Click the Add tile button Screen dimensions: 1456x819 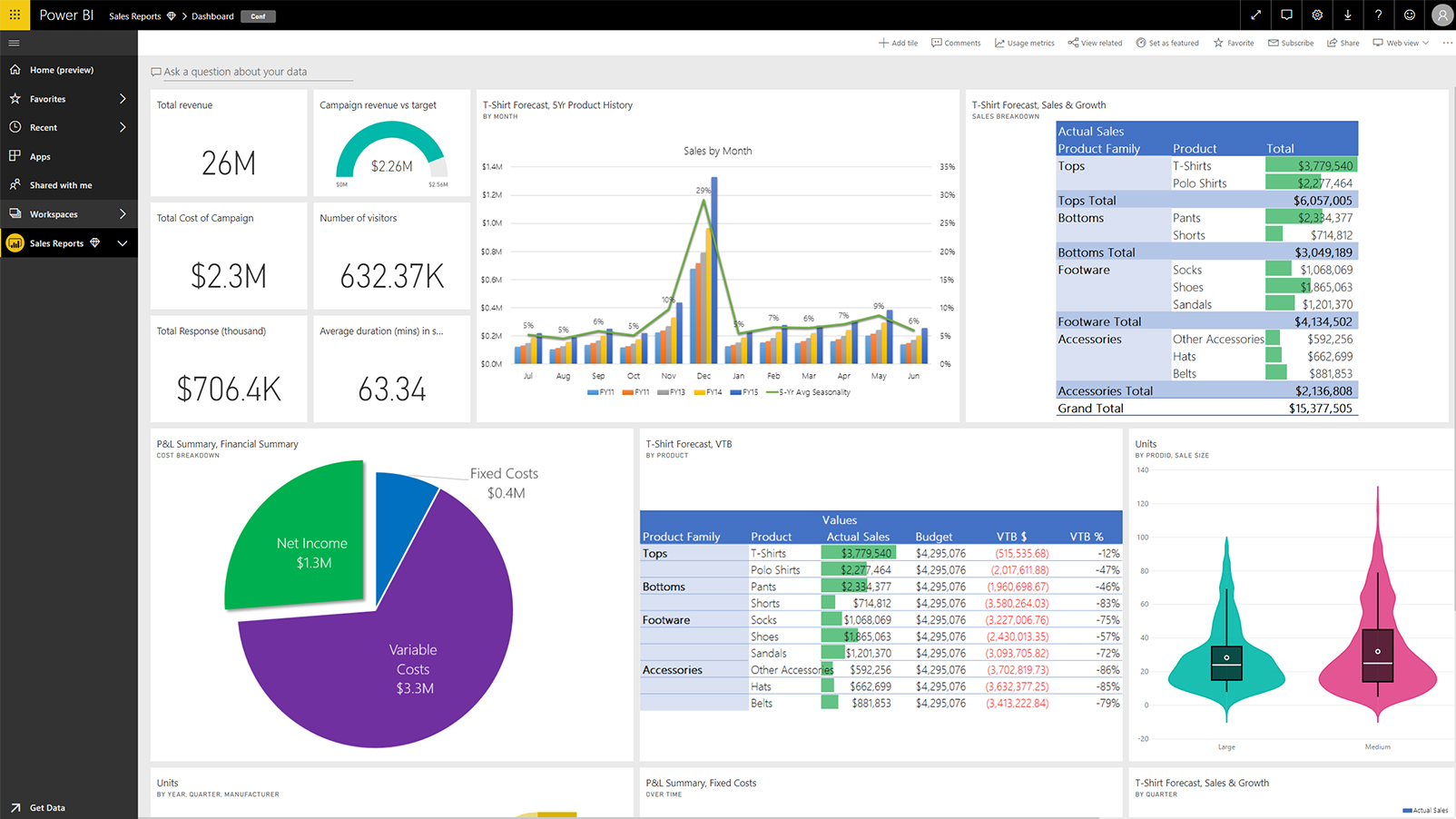pyautogui.click(x=898, y=43)
